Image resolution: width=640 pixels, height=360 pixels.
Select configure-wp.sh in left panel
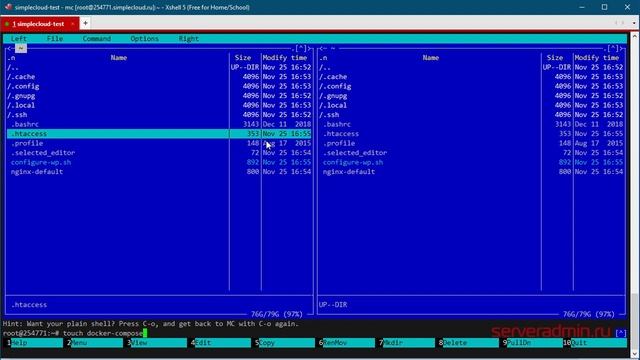(x=159, y=162)
